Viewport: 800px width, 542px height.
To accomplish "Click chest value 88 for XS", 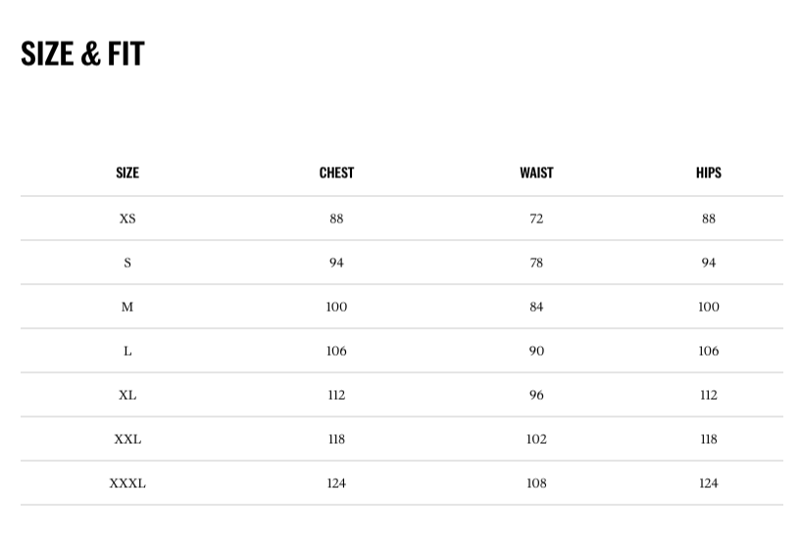I will (336, 219).
